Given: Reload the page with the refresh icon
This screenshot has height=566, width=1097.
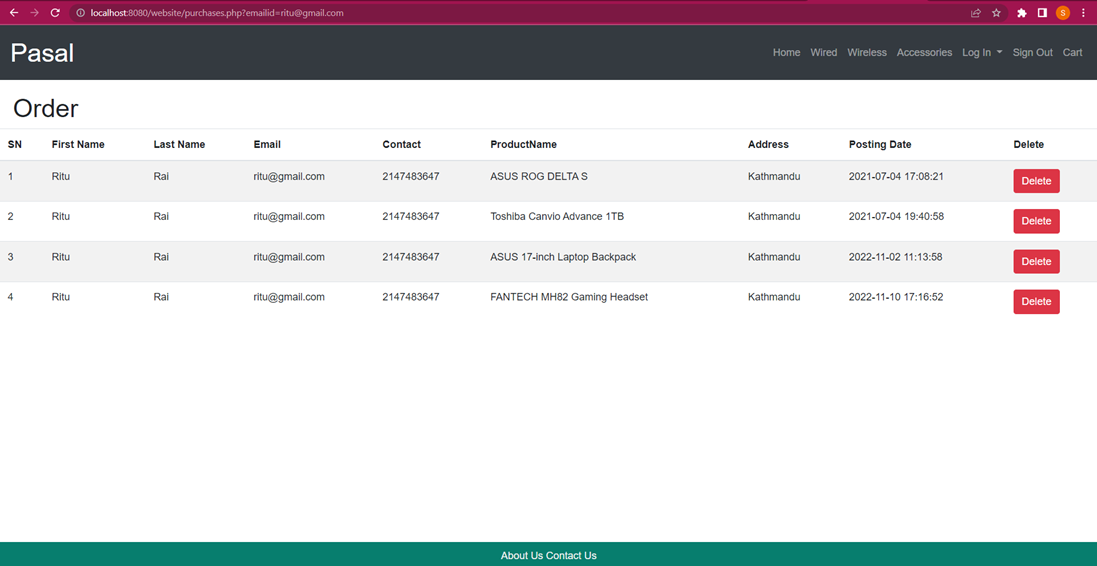Looking at the screenshot, I should [55, 13].
